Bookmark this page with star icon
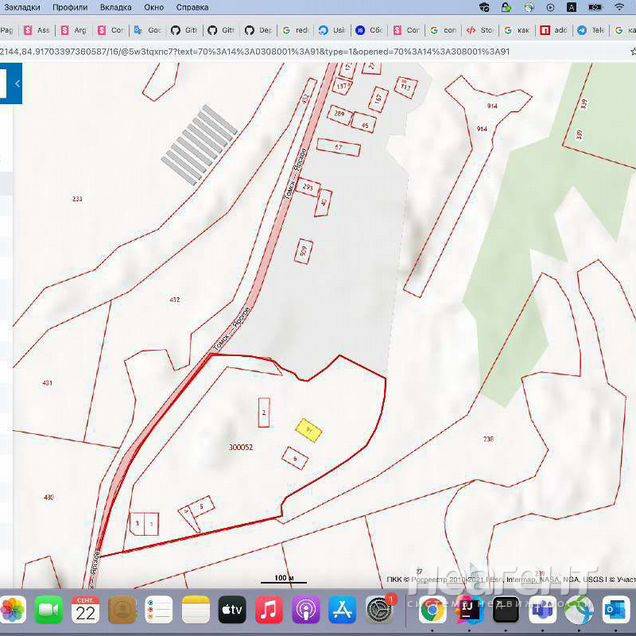 pos(632,51)
